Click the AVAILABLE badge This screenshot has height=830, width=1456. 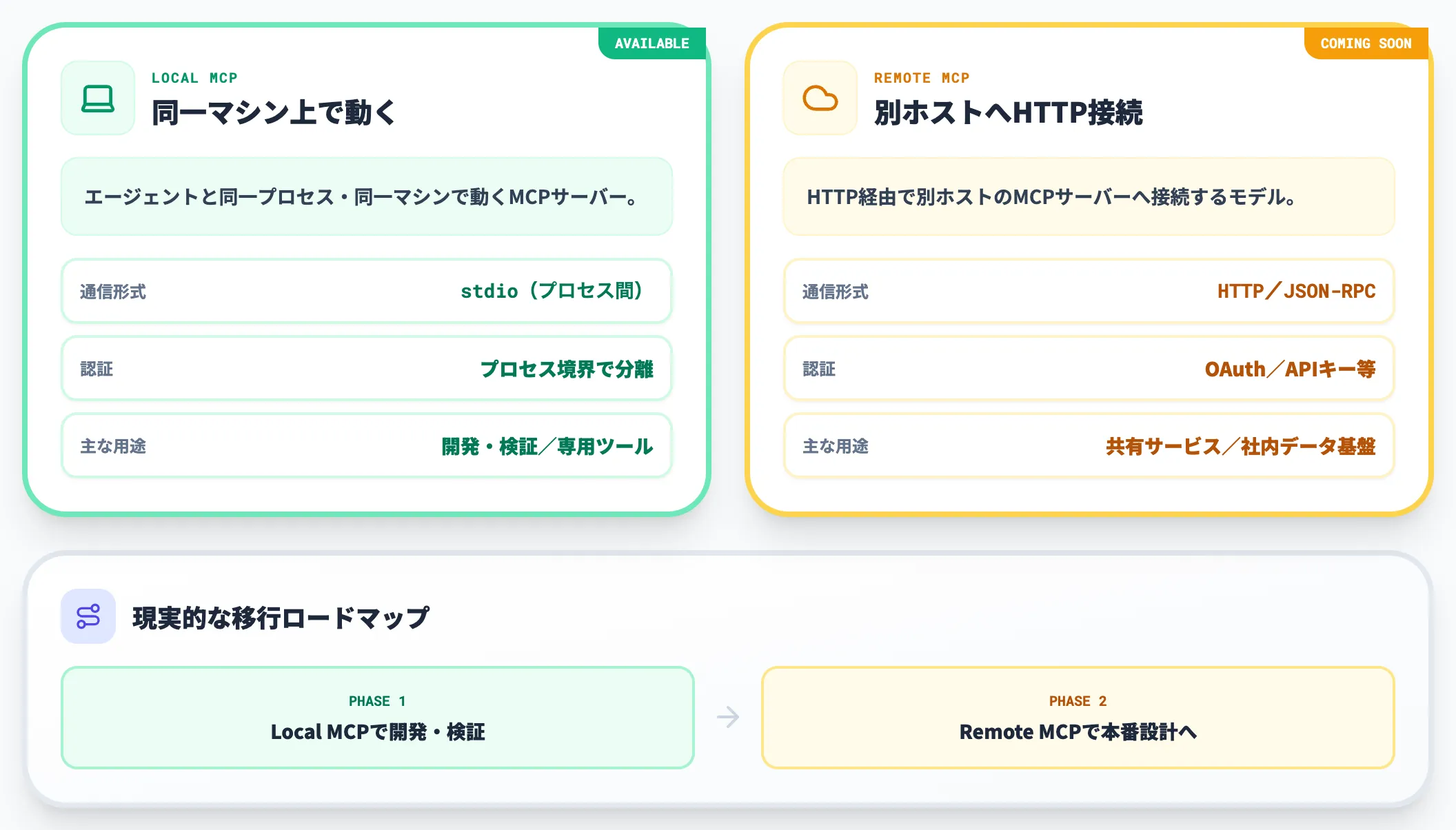point(651,43)
